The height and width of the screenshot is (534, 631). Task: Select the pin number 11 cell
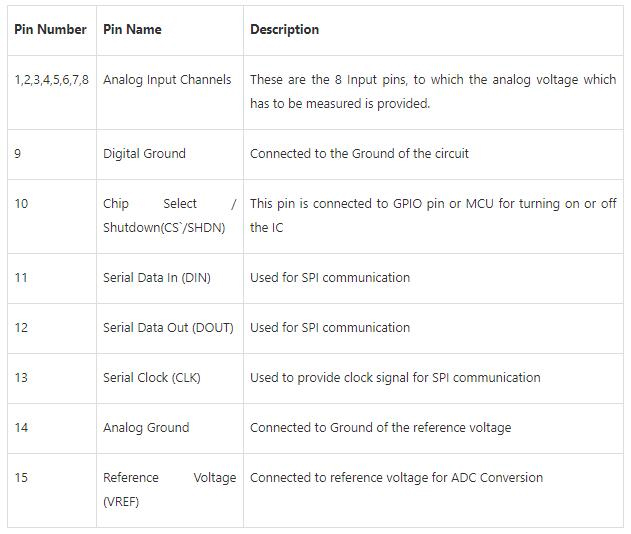(x=21, y=277)
